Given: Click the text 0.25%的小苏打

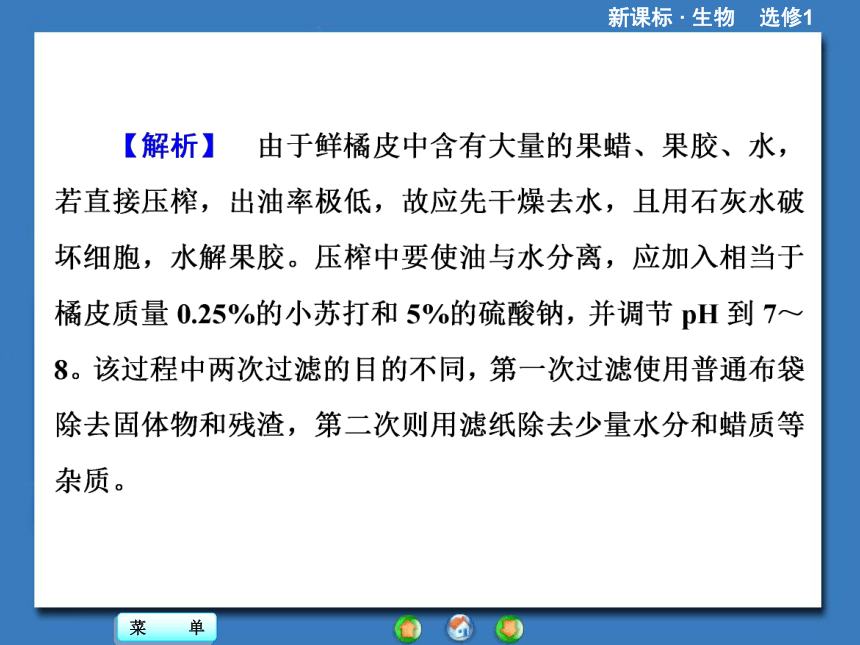Looking at the screenshot, I should (273, 314).
